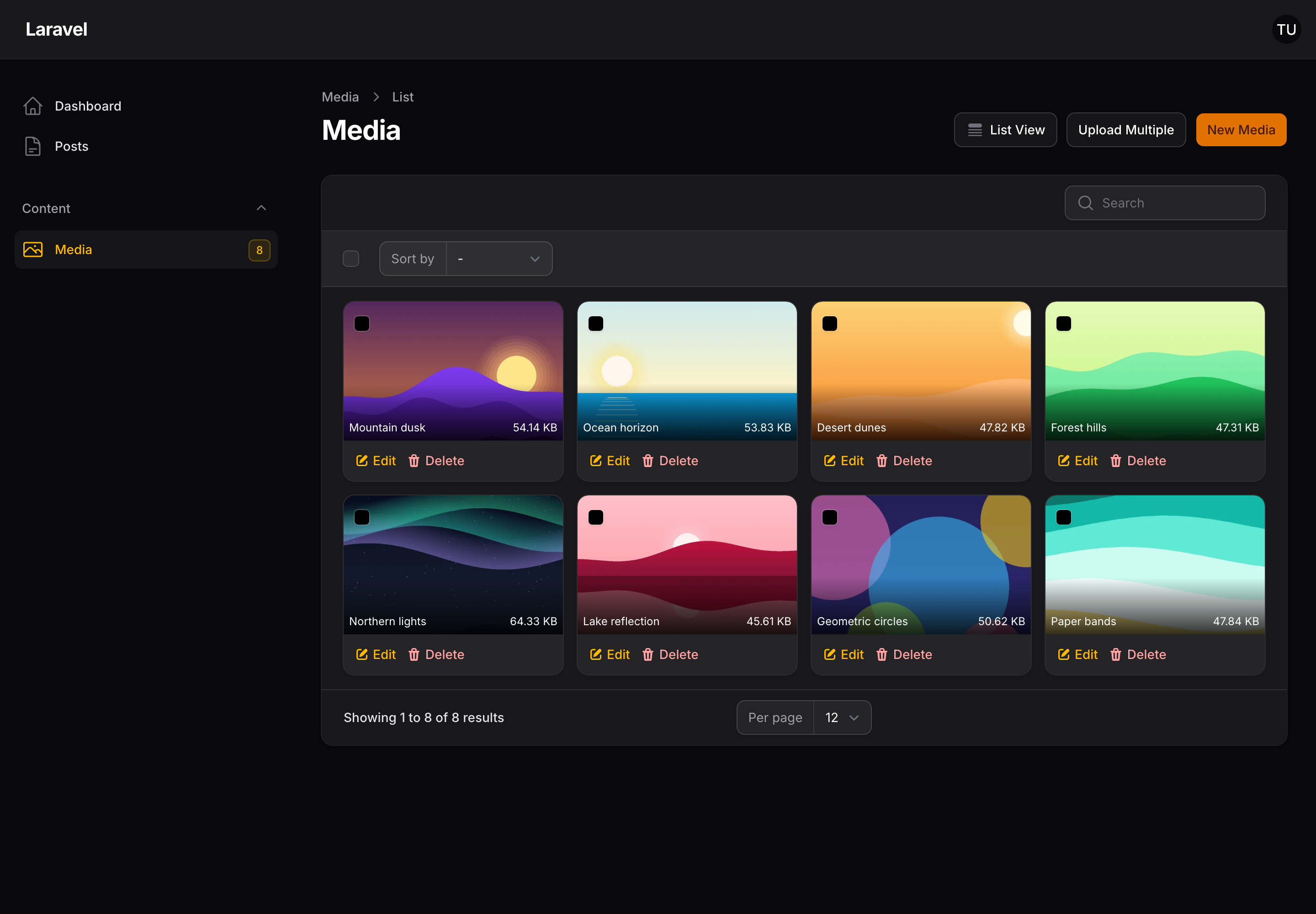The height and width of the screenshot is (914, 1316).
Task: Focus the Search input field
Action: tap(1165, 203)
